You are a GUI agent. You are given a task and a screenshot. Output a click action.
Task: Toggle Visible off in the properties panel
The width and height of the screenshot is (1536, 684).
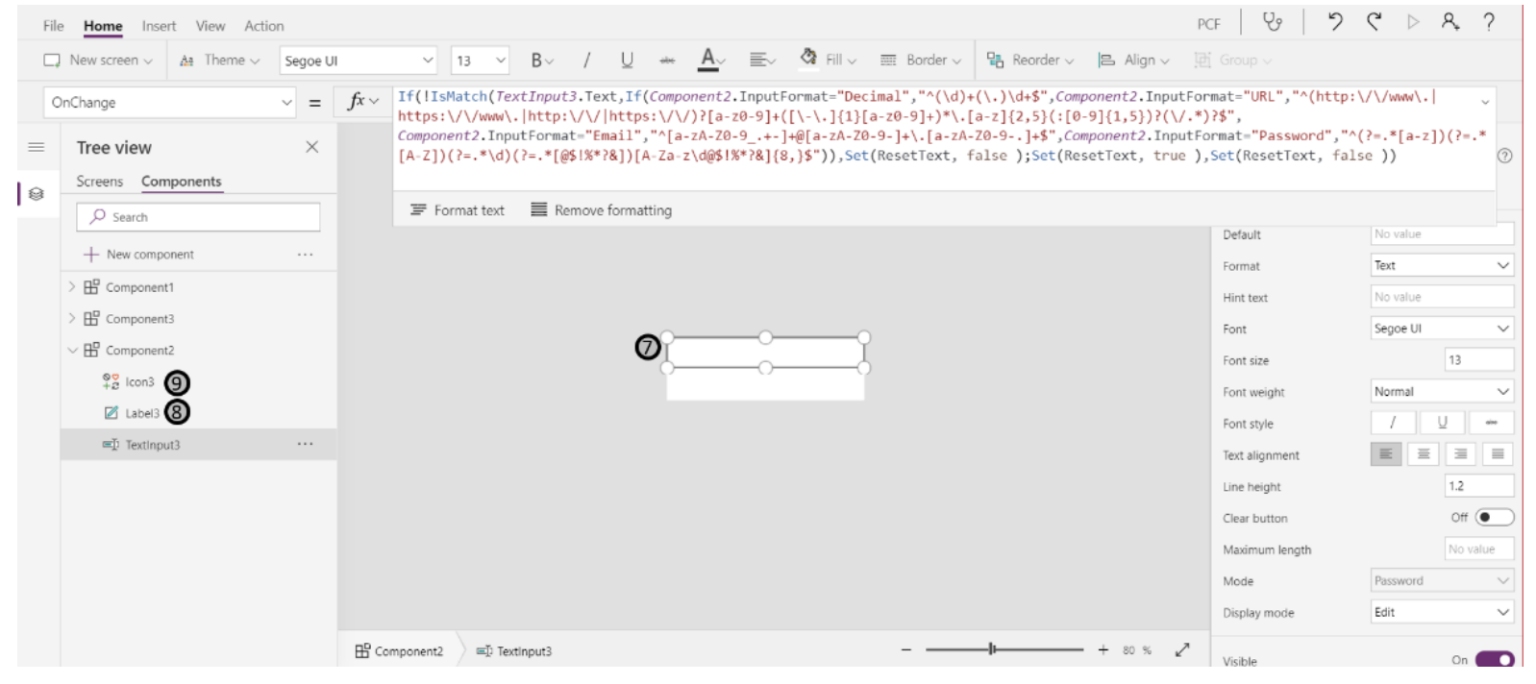(x=1494, y=660)
